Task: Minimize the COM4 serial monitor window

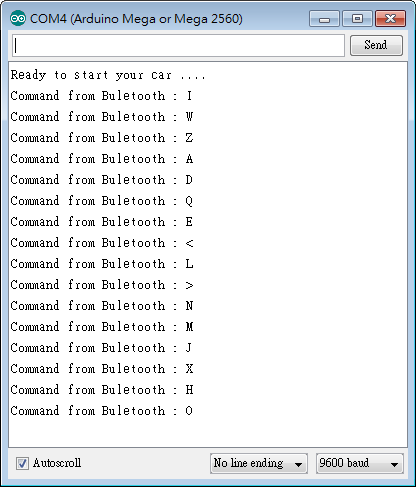Action: click(x=324, y=19)
